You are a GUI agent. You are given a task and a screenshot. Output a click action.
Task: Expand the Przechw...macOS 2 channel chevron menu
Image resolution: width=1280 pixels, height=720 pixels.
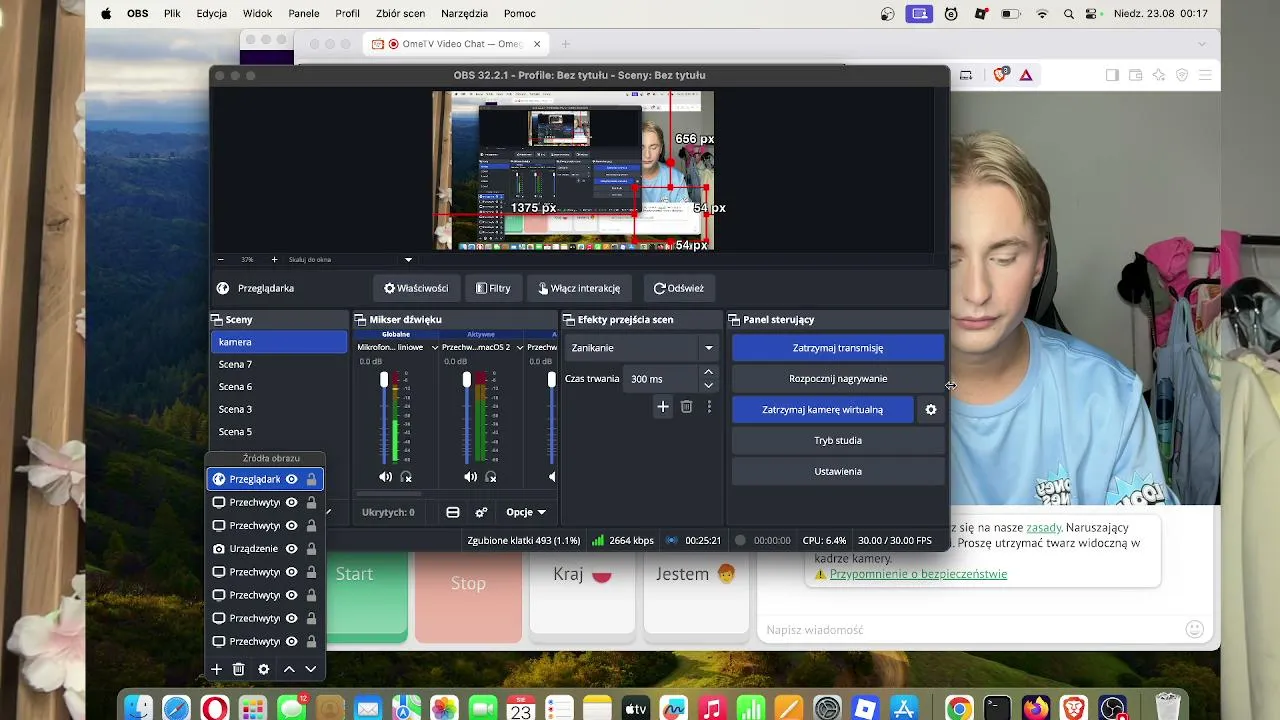point(520,348)
